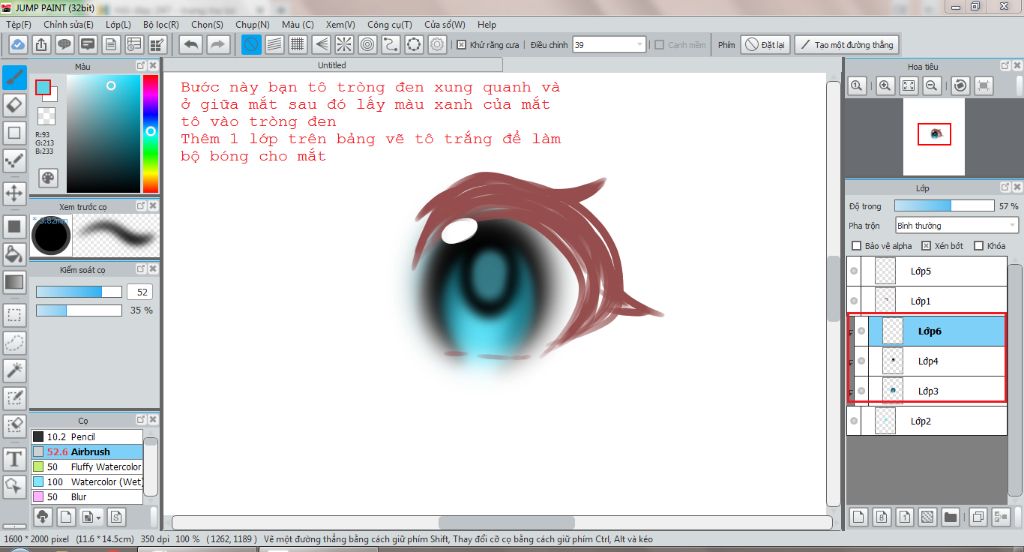The height and width of the screenshot is (552, 1024).
Task: Select the Blur brush
Action: pyautogui.click(x=87, y=496)
